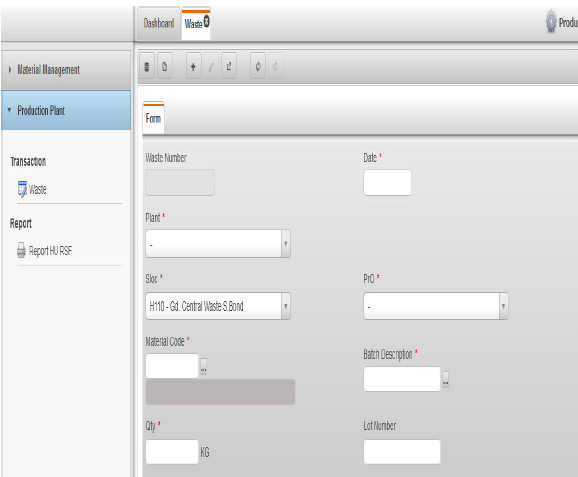Close the Waste tab

[x=207, y=22]
